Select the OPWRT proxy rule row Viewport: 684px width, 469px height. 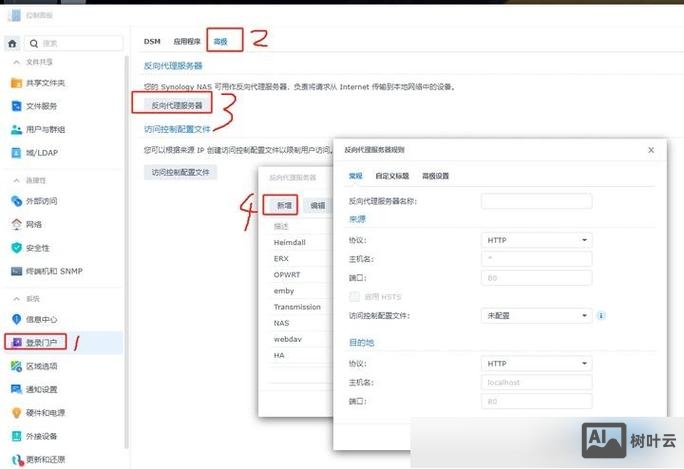[301, 275]
